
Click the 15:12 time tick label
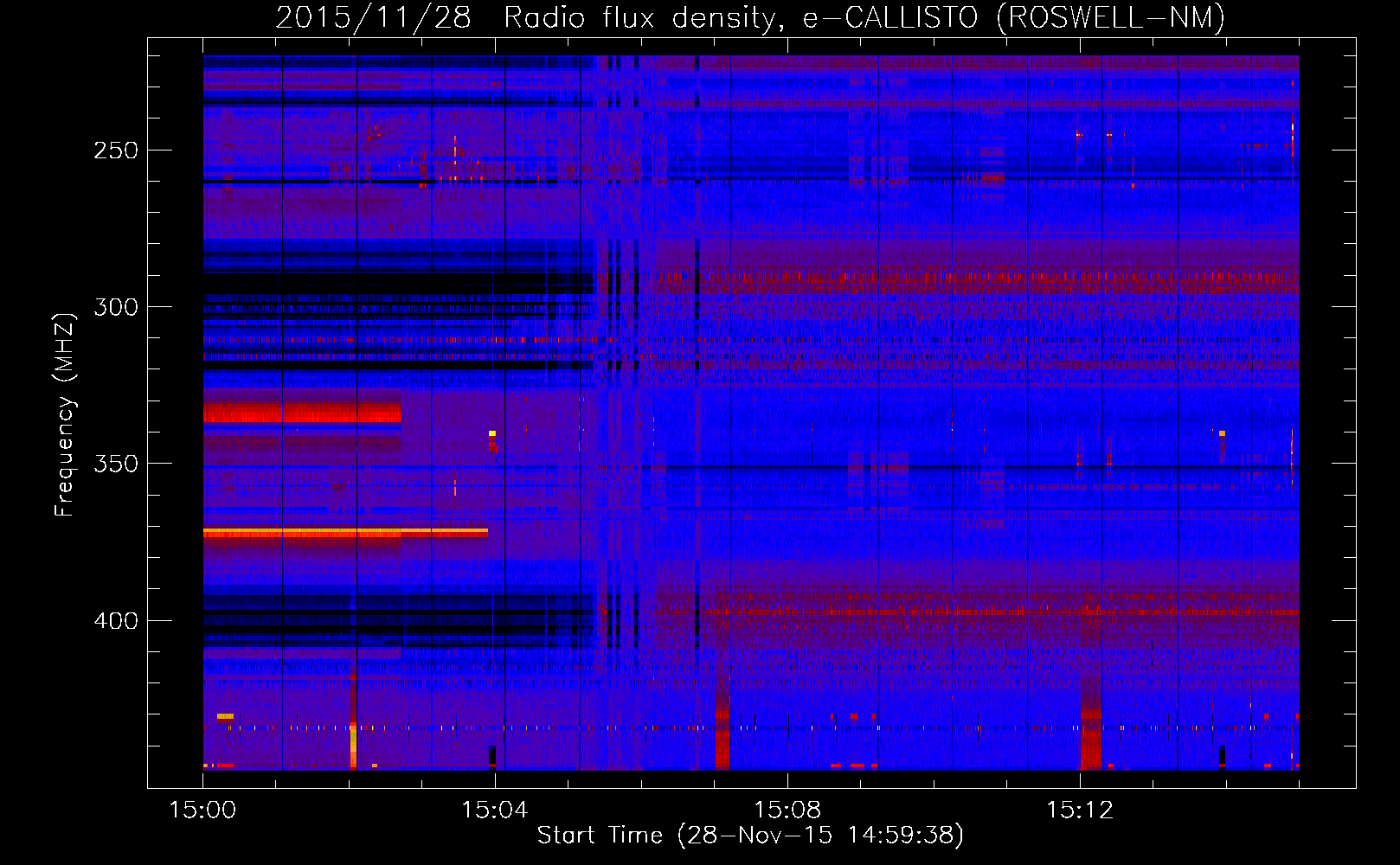click(1080, 811)
